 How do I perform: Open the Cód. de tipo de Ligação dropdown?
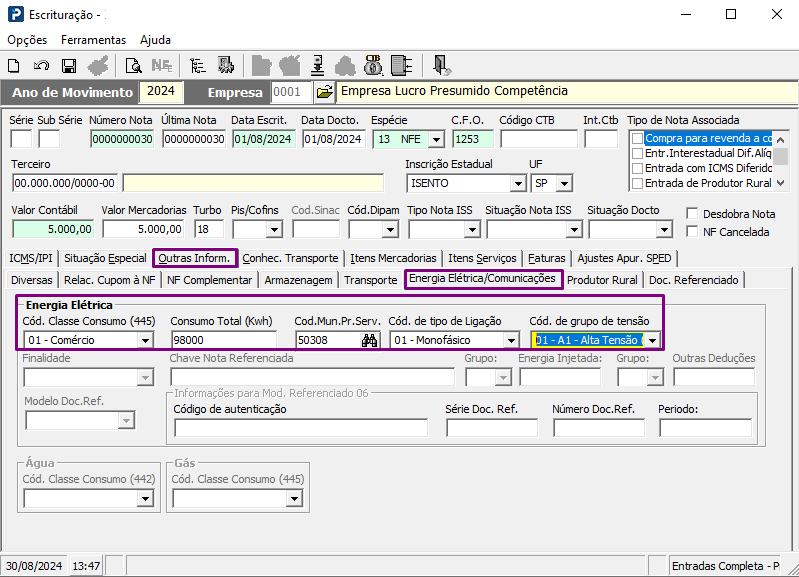[x=508, y=340]
